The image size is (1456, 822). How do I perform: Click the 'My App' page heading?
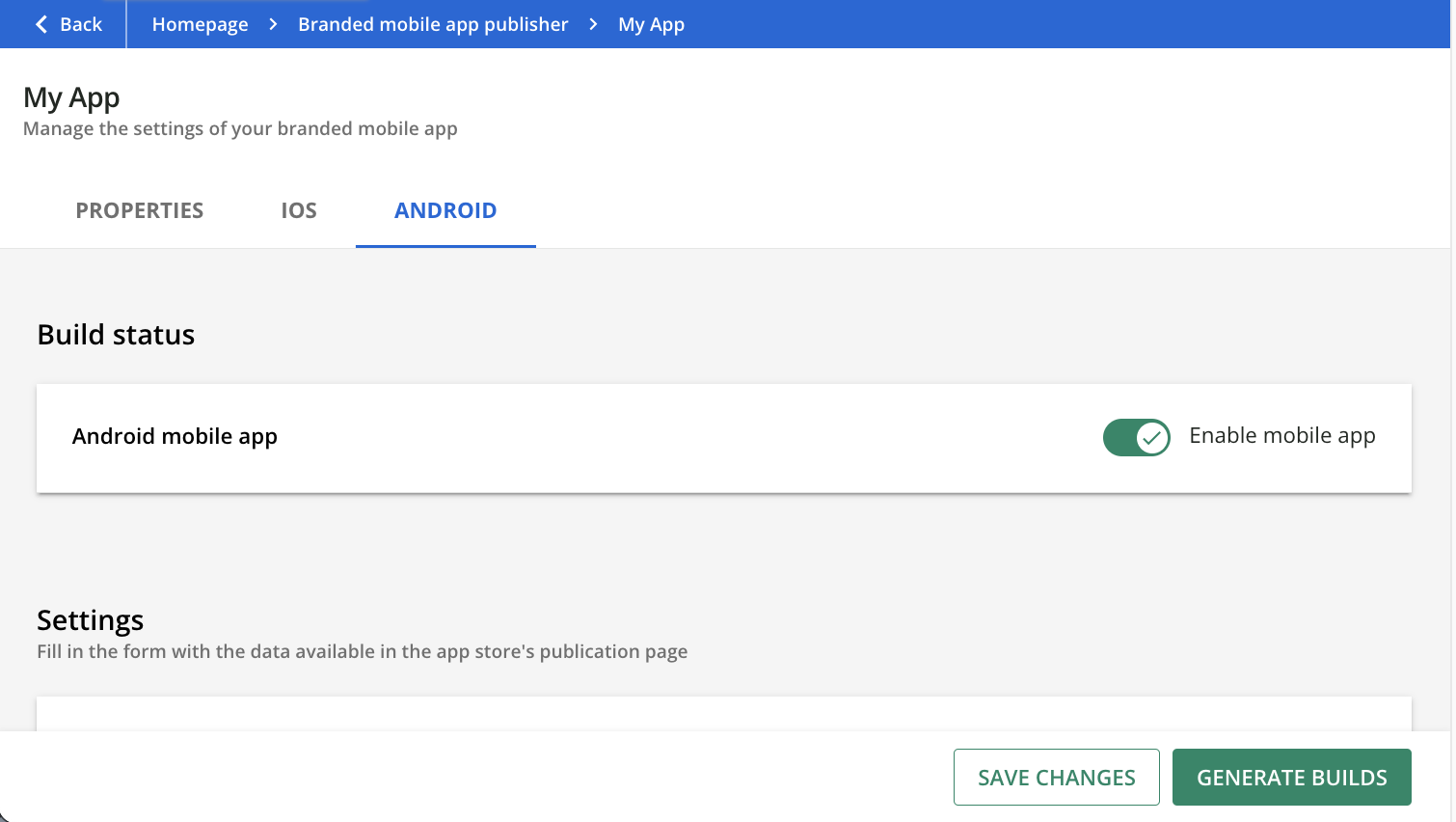coord(71,97)
